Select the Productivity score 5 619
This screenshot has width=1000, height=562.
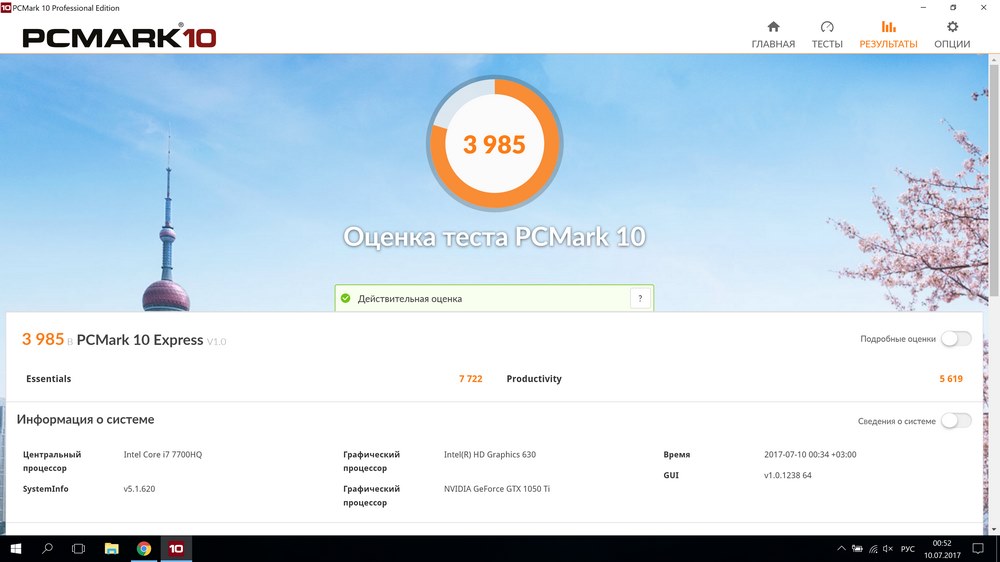pos(951,378)
